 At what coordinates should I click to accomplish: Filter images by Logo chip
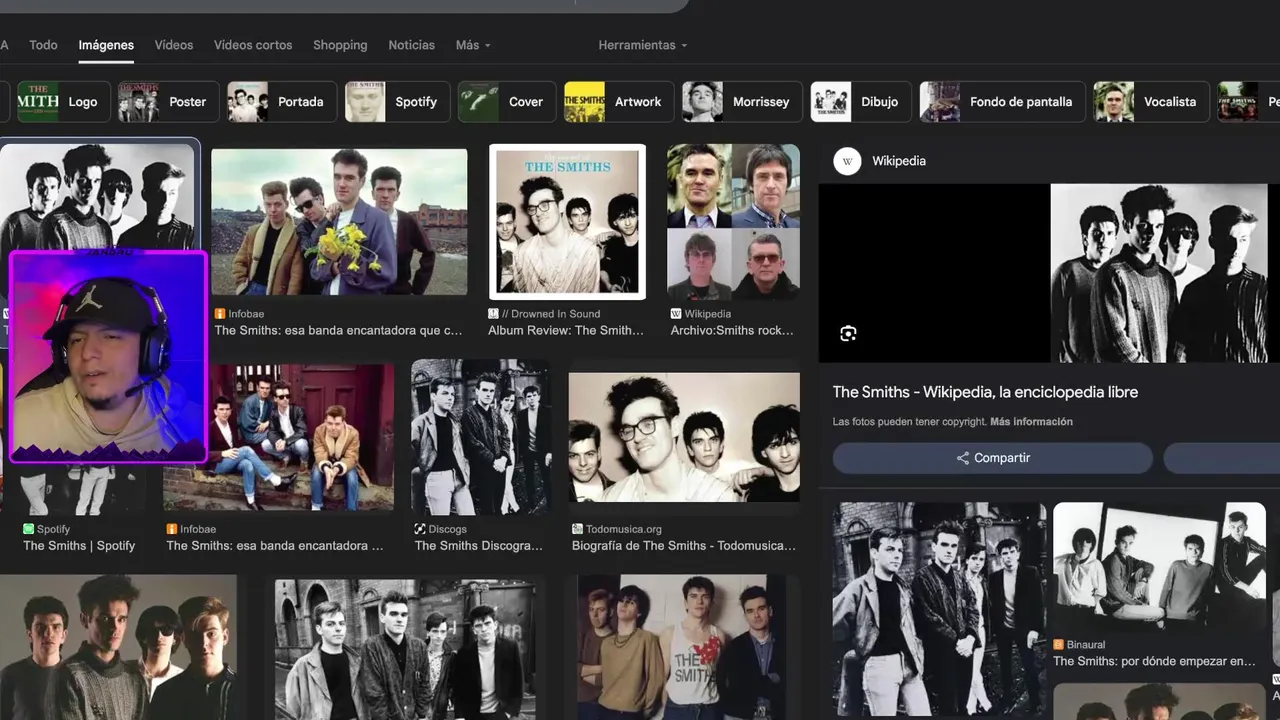pos(64,102)
